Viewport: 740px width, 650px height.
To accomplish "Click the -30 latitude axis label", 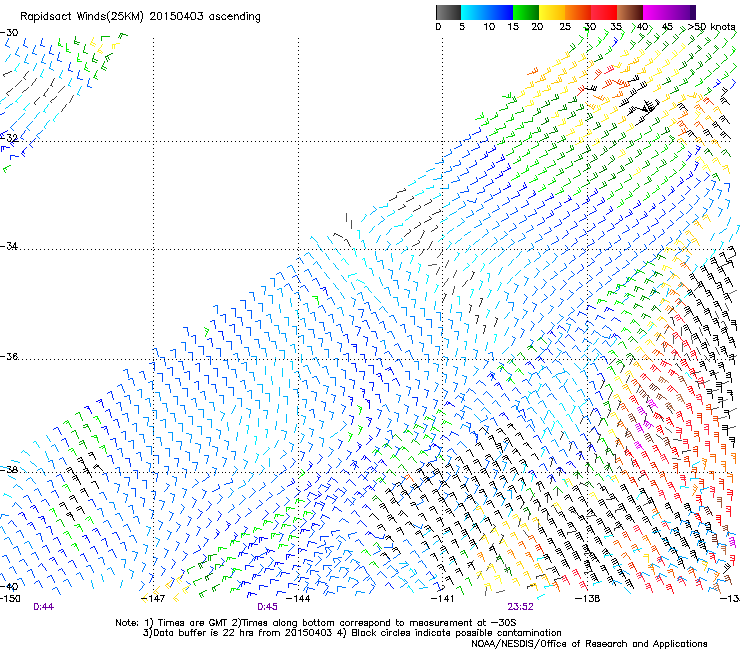I will tap(9, 33).
